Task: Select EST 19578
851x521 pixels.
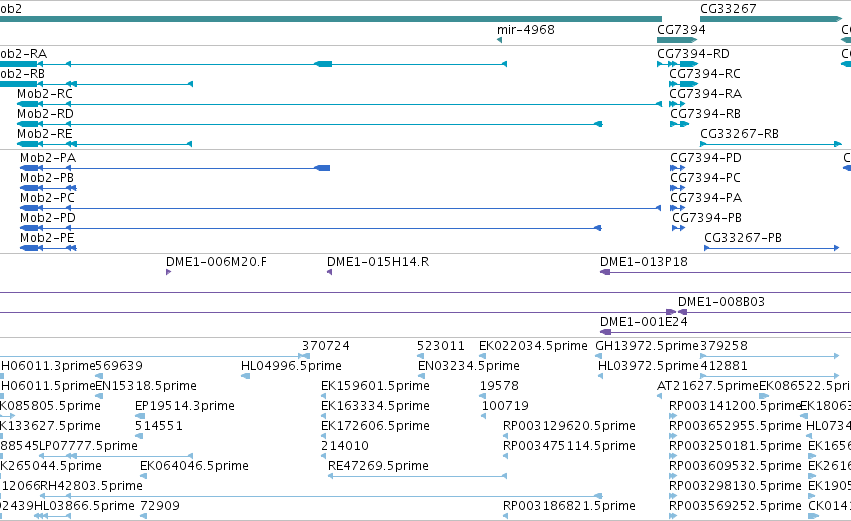Action: 499,386
